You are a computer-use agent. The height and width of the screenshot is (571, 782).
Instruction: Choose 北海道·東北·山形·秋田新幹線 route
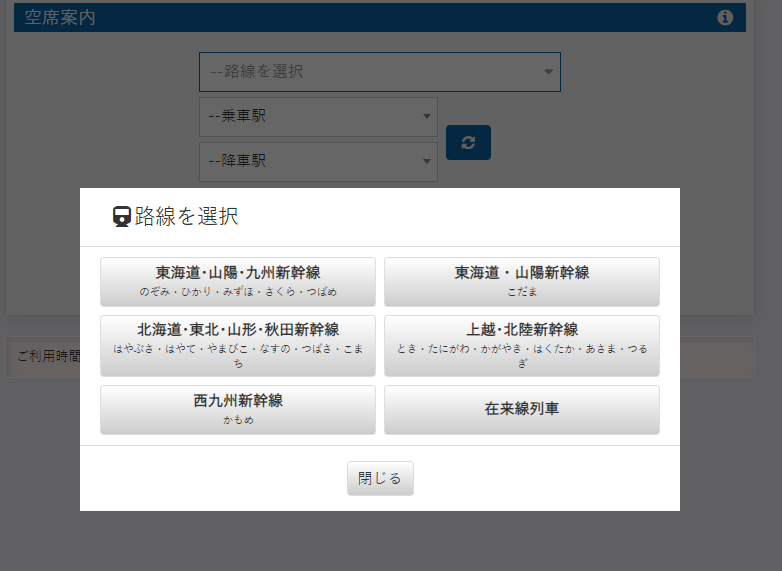238,346
